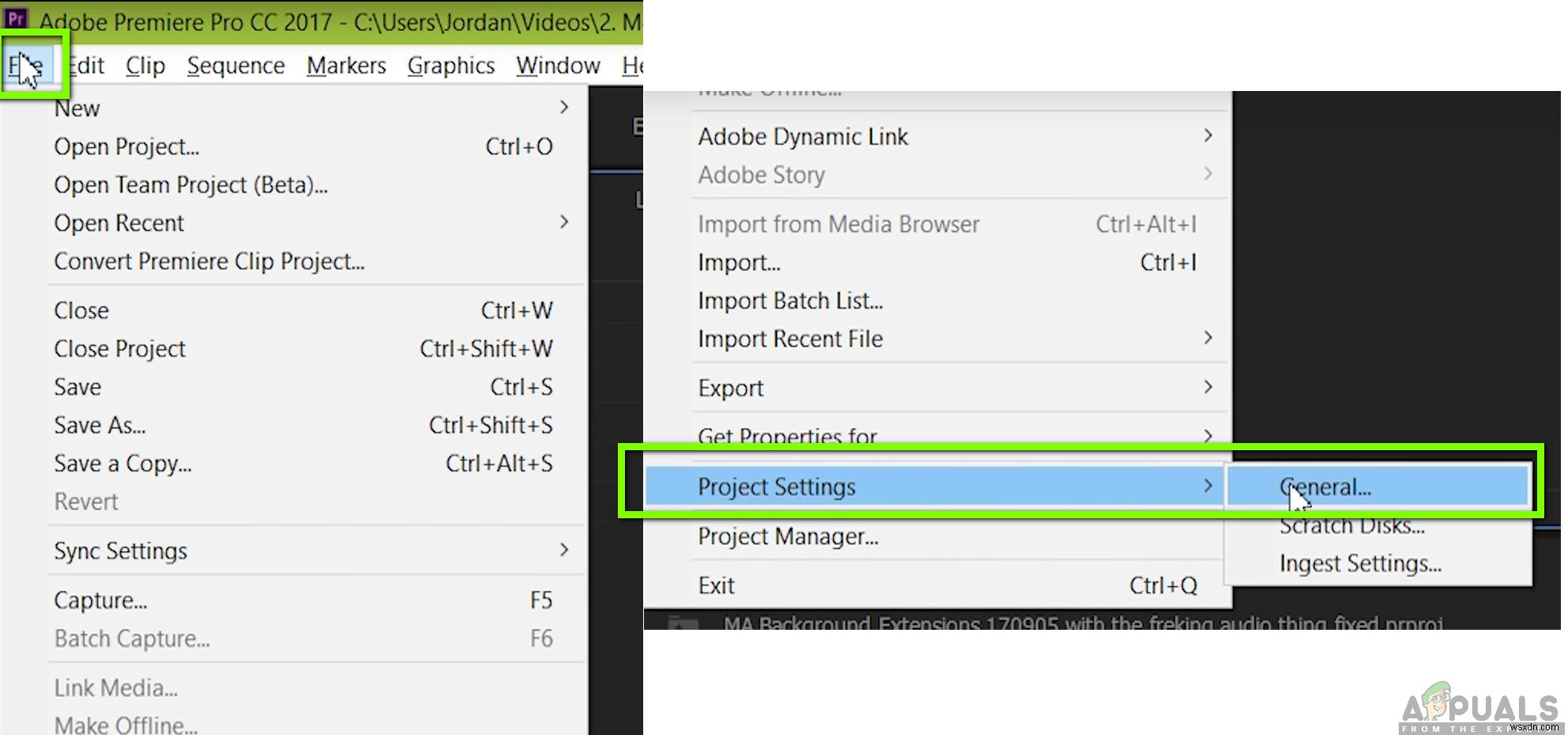This screenshot has height=735, width=1568.
Task: Open Ingest Settings... entry
Action: [1377, 563]
